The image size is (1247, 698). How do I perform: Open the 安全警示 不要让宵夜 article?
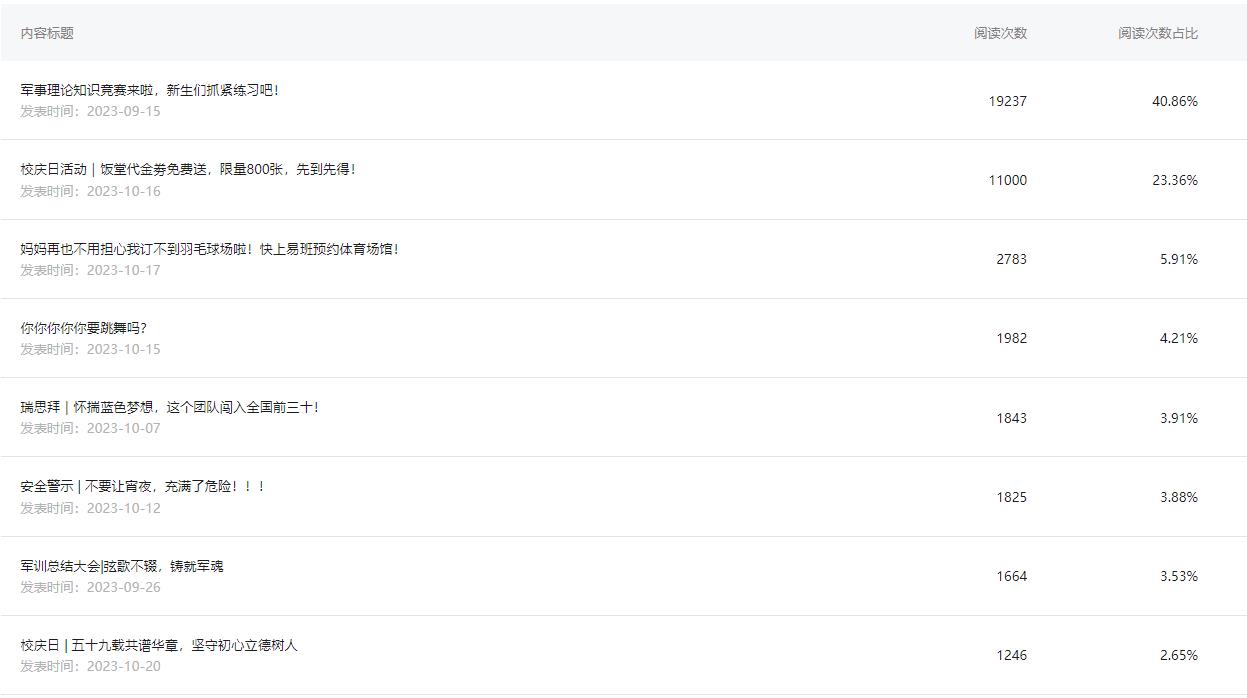coord(143,486)
